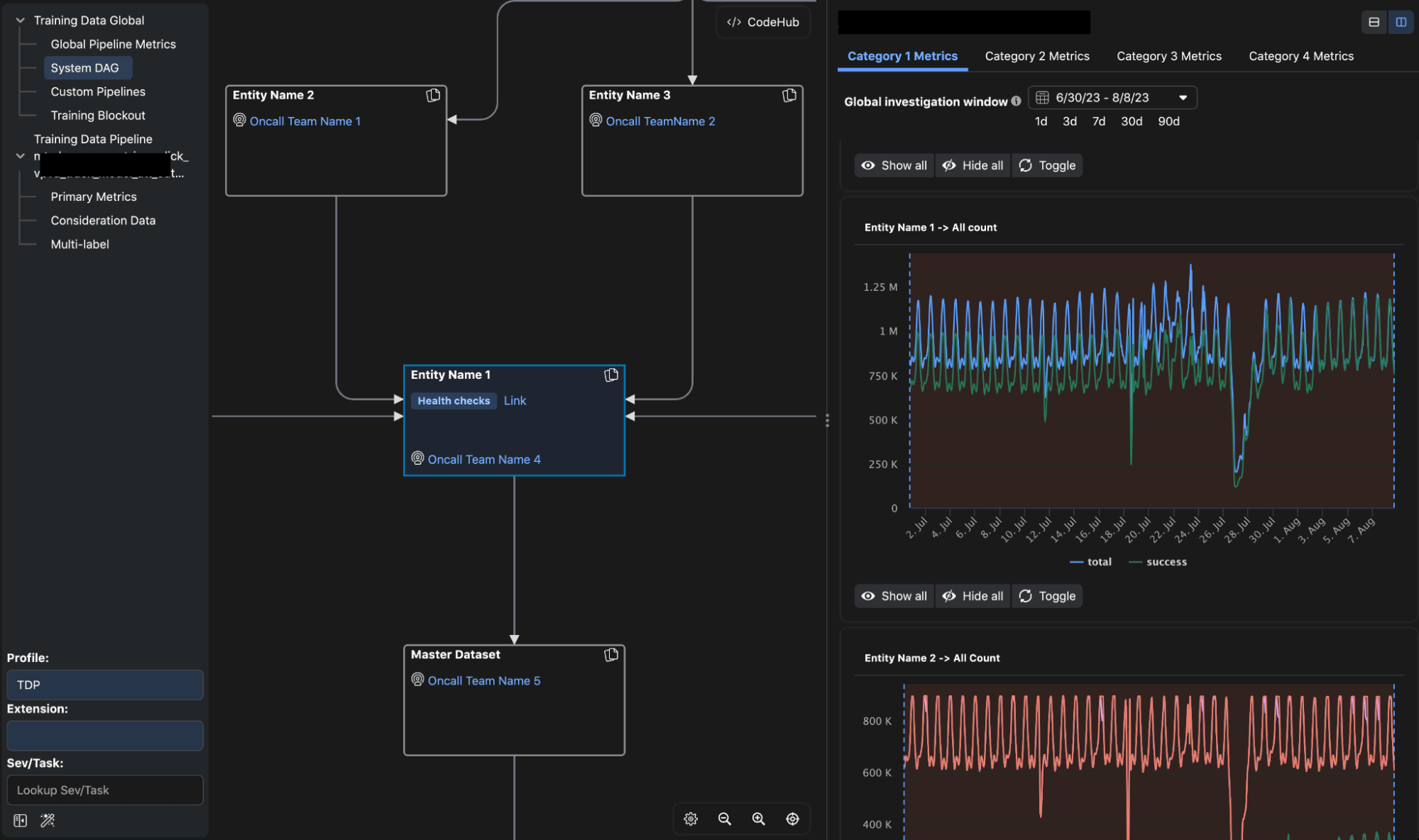The image size is (1419, 840).
Task: Recenter the DAG view with crosshair icon
Action: pyautogui.click(x=792, y=818)
